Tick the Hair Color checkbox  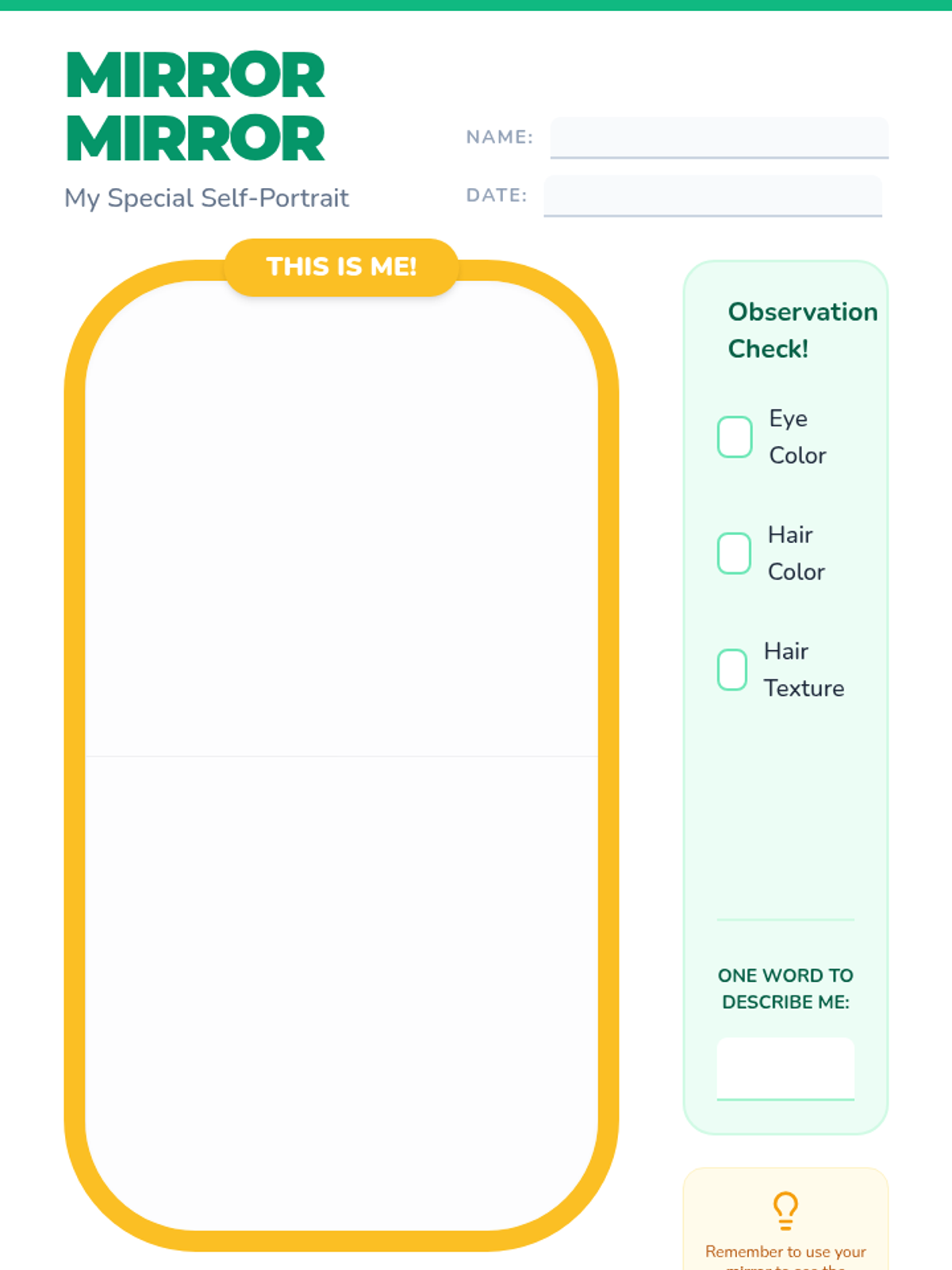(734, 553)
